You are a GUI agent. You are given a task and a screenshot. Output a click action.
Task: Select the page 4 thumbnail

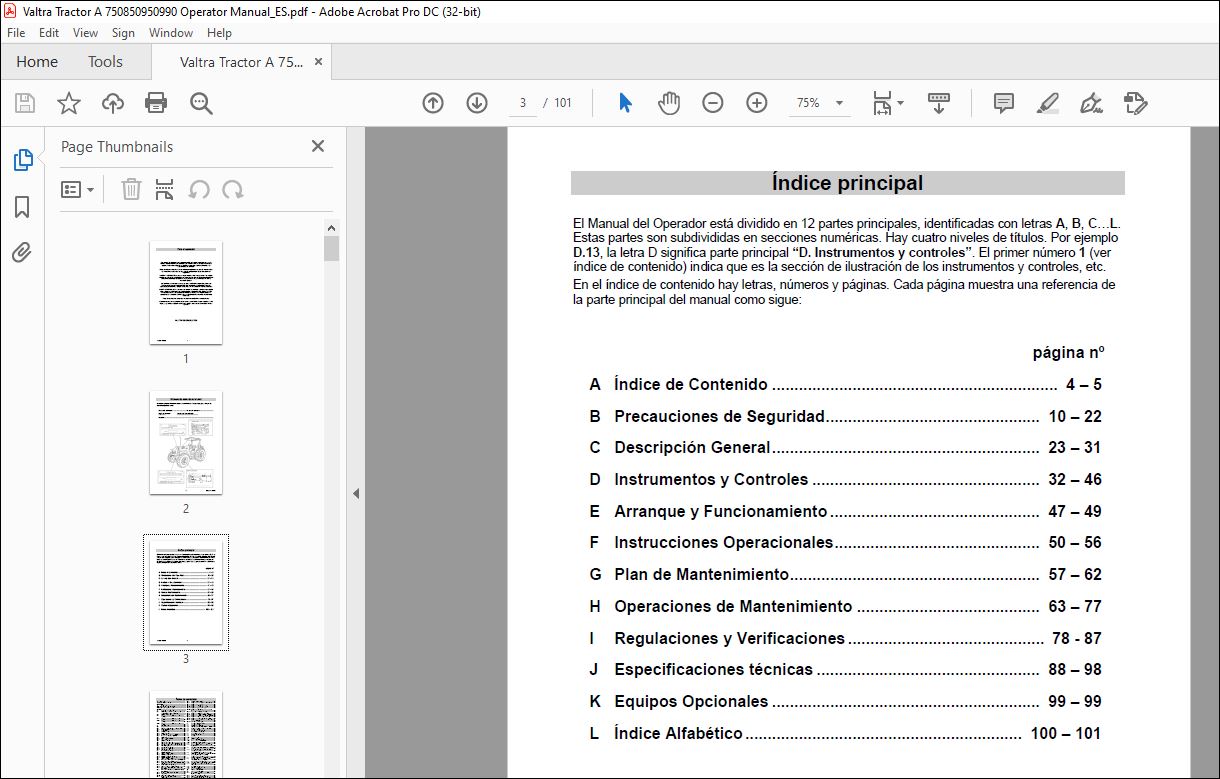click(x=186, y=735)
